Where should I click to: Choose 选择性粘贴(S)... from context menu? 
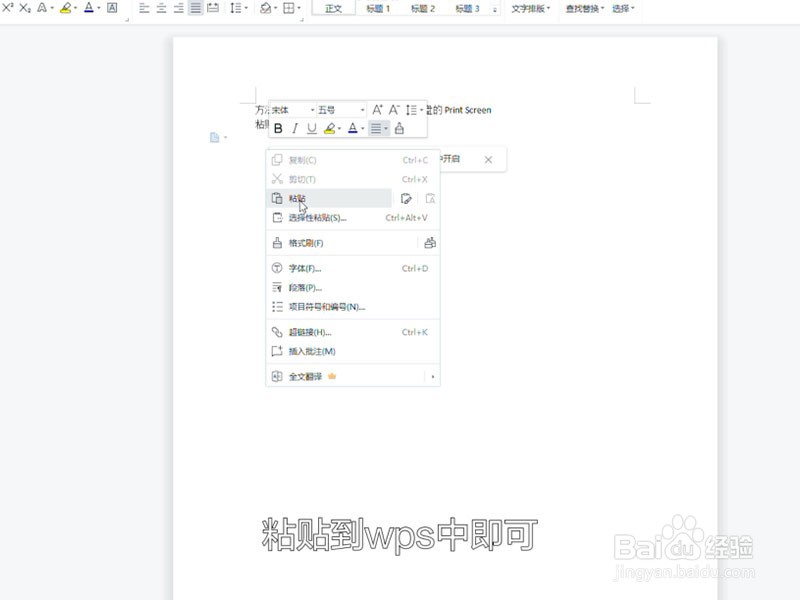[353, 218]
